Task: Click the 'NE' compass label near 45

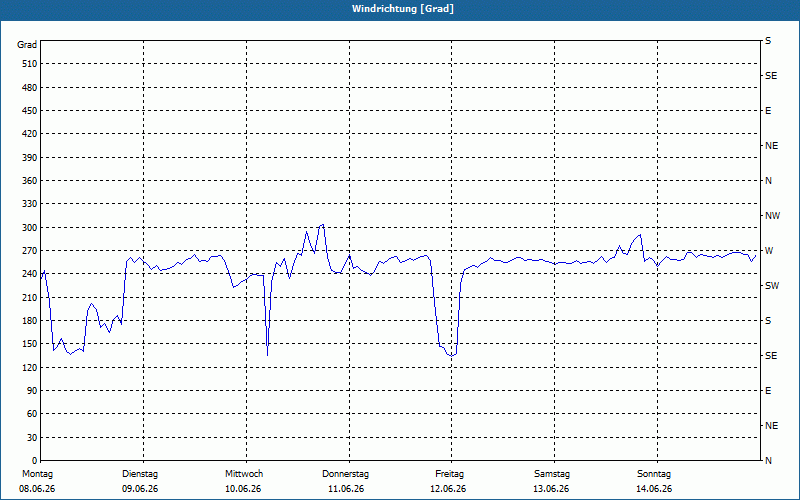Action: [771, 426]
